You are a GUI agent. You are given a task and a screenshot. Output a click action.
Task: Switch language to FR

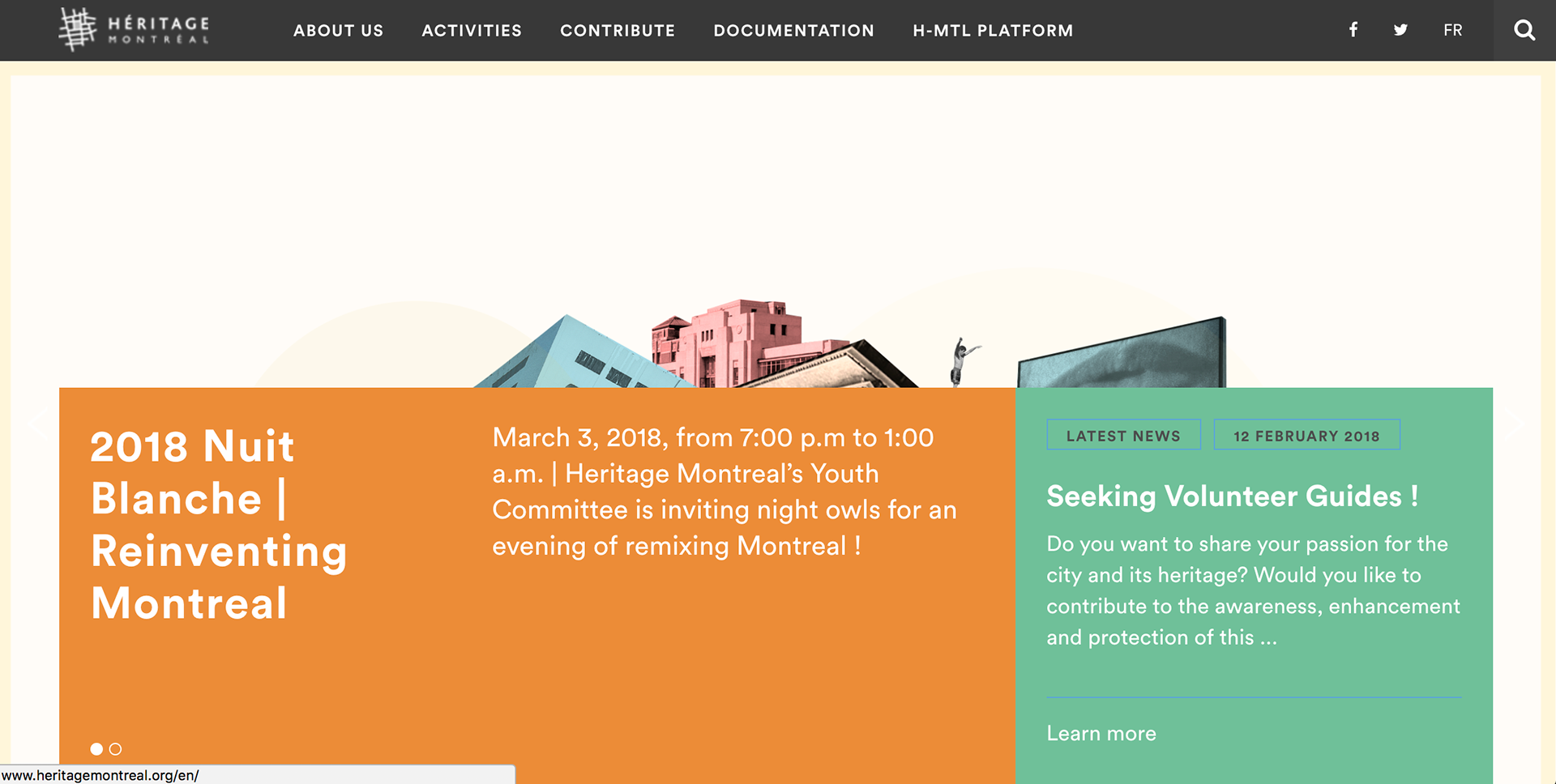pos(1453,30)
